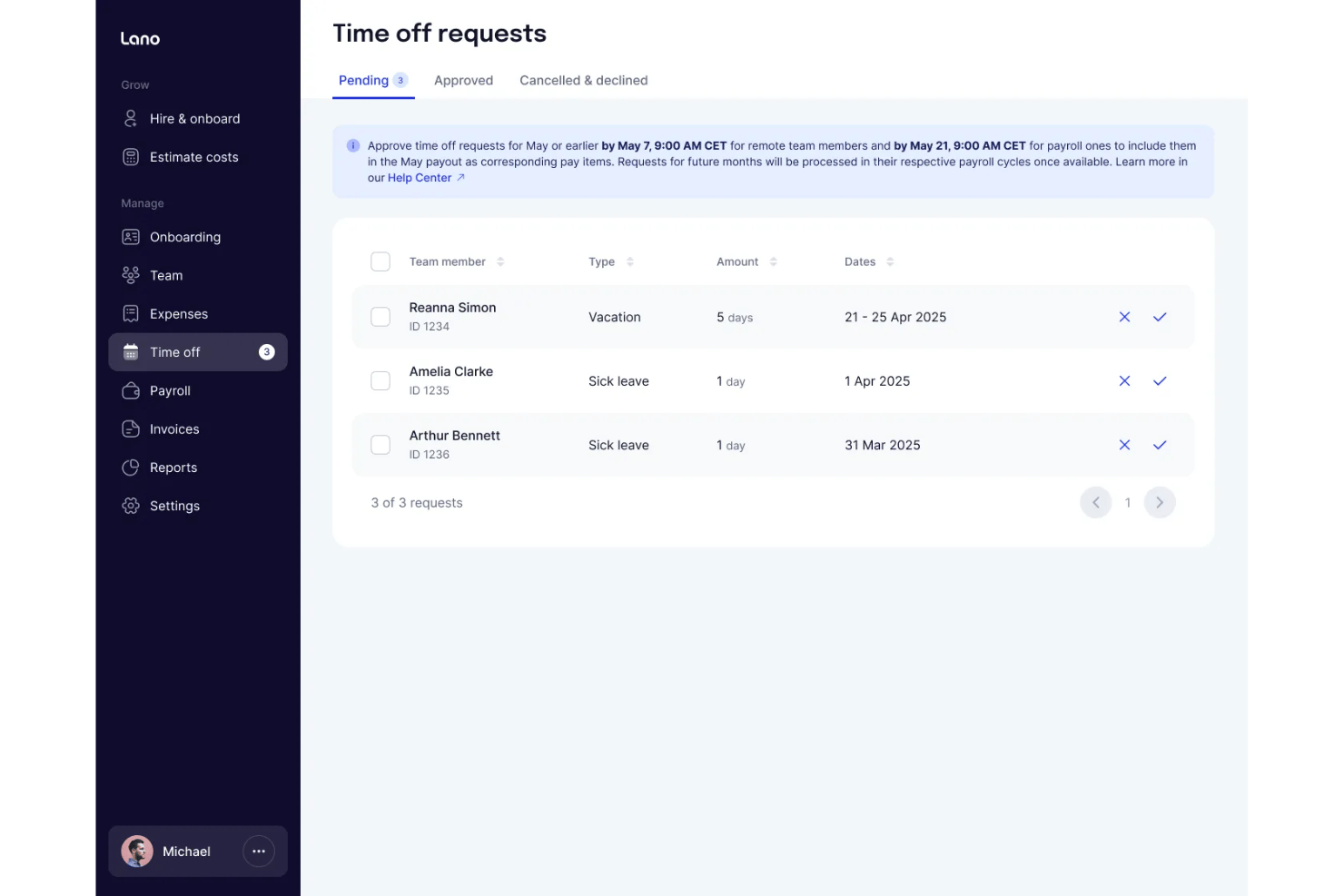Click the Reports pie chart icon
The width and height of the screenshot is (1344, 896).
pos(131,468)
